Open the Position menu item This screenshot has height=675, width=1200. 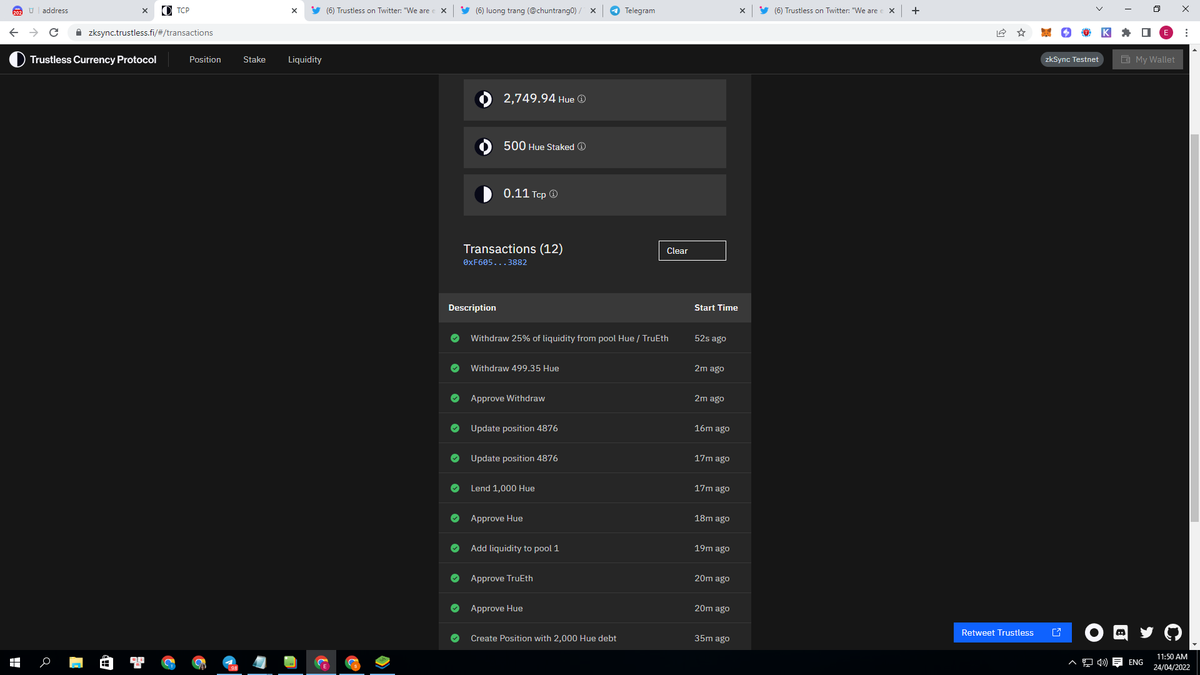pos(205,59)
